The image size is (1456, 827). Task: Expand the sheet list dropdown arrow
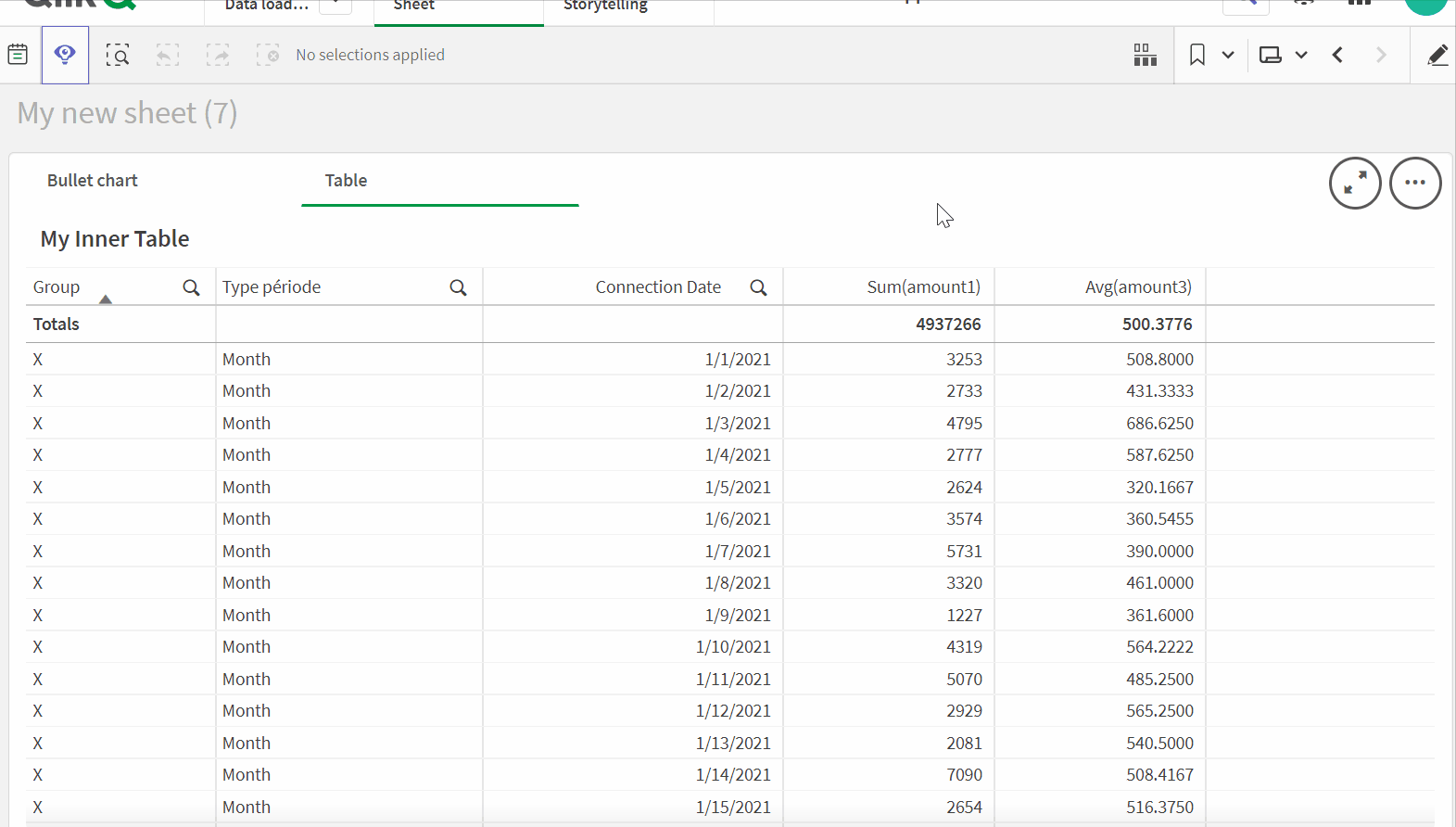(x=1301, y=55)
